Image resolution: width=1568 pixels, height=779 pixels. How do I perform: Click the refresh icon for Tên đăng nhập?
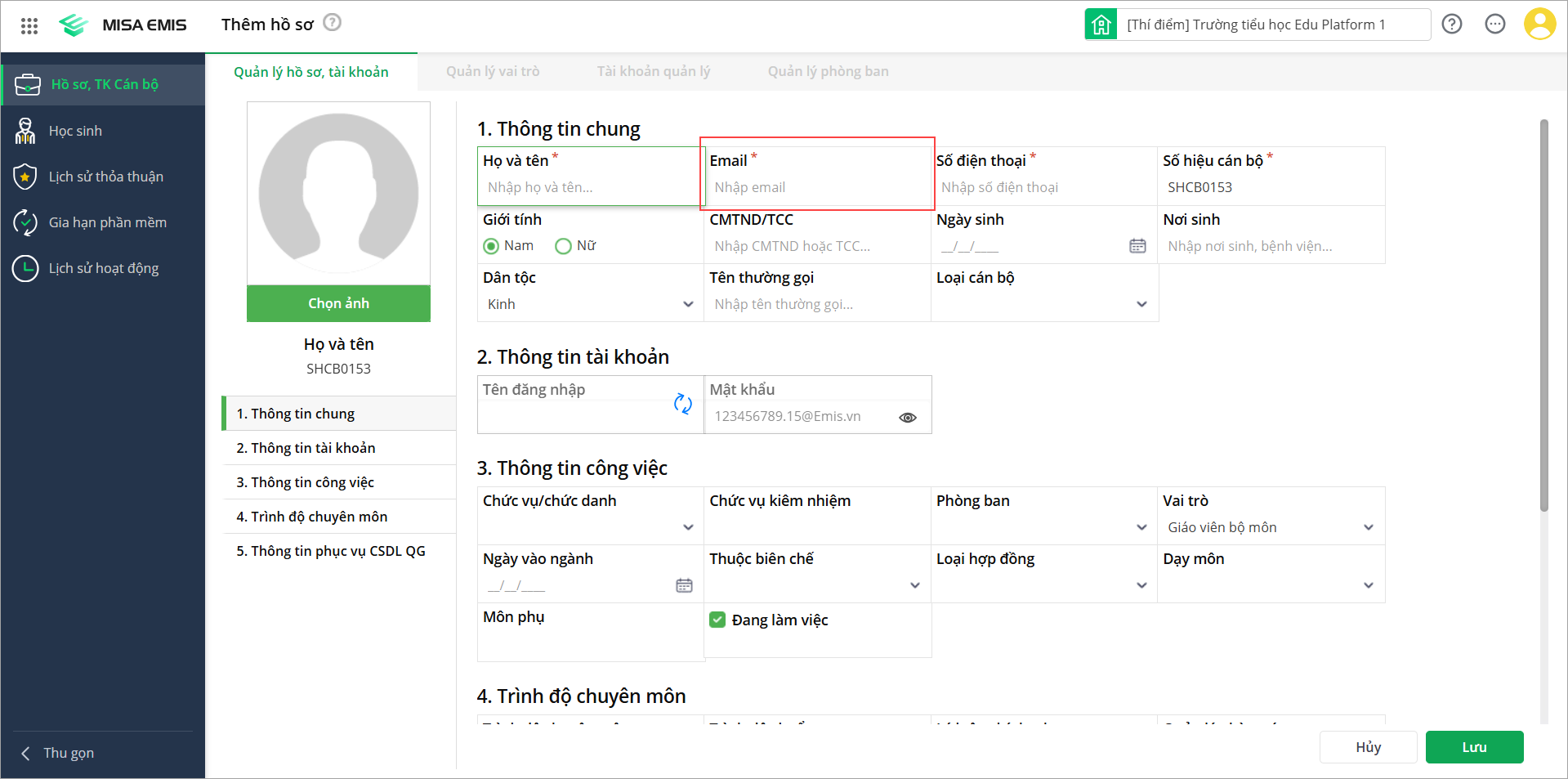pyautogui.click(x=683, y=403)
